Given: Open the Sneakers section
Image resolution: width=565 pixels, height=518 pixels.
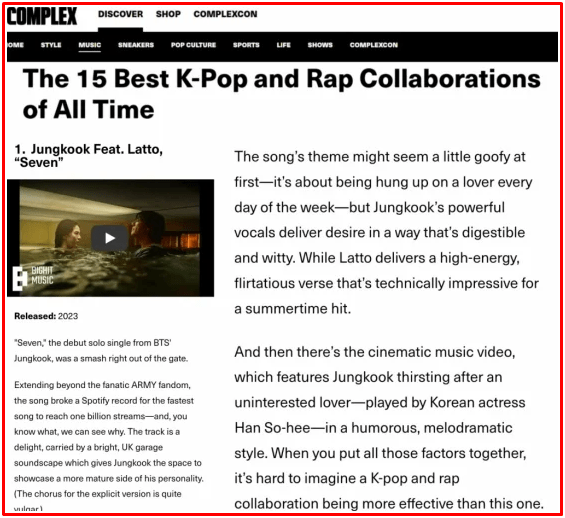Looking at the screenshot, I should click(136, 45).
